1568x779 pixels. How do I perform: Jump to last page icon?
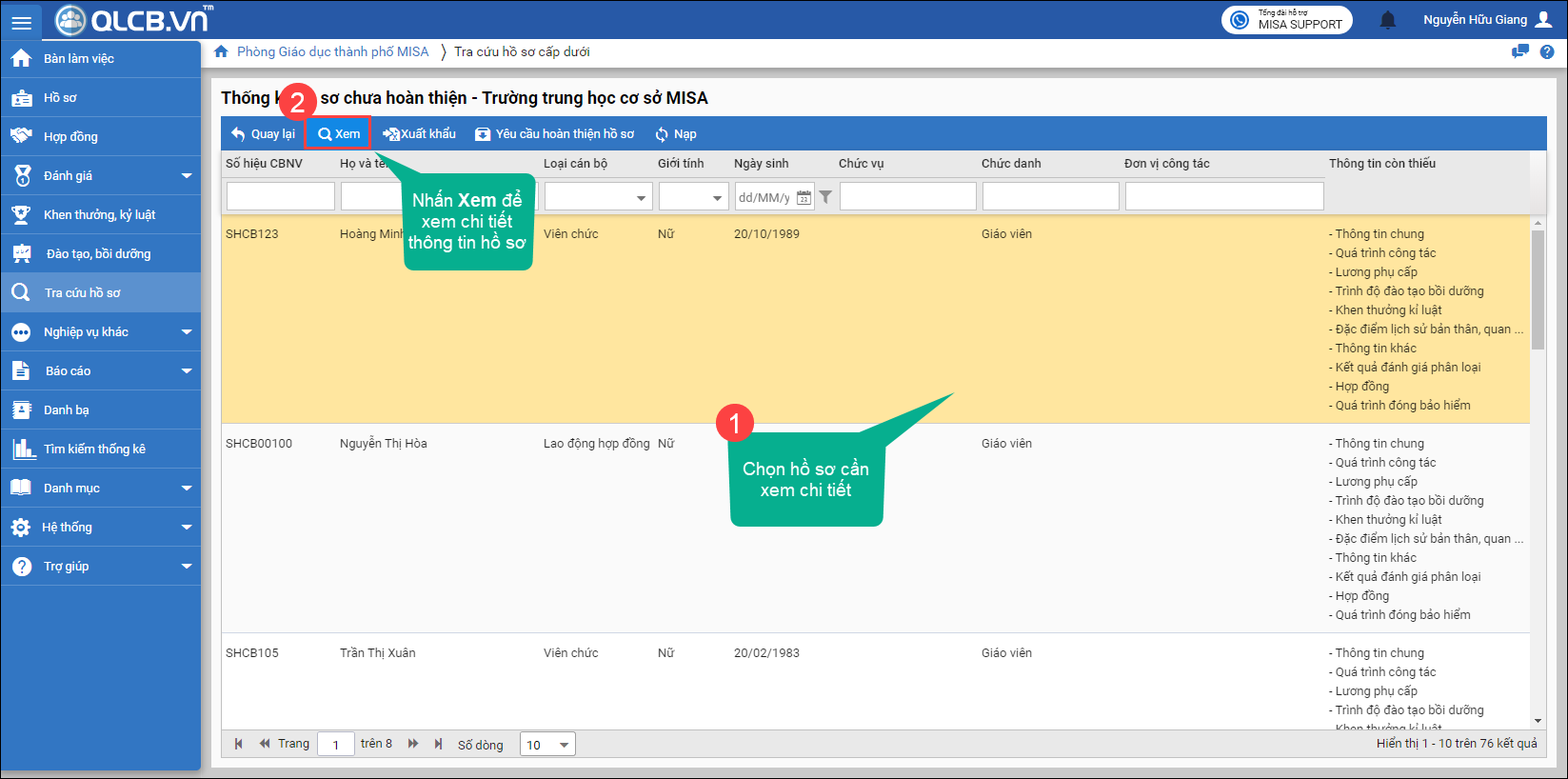pos(438,744)
